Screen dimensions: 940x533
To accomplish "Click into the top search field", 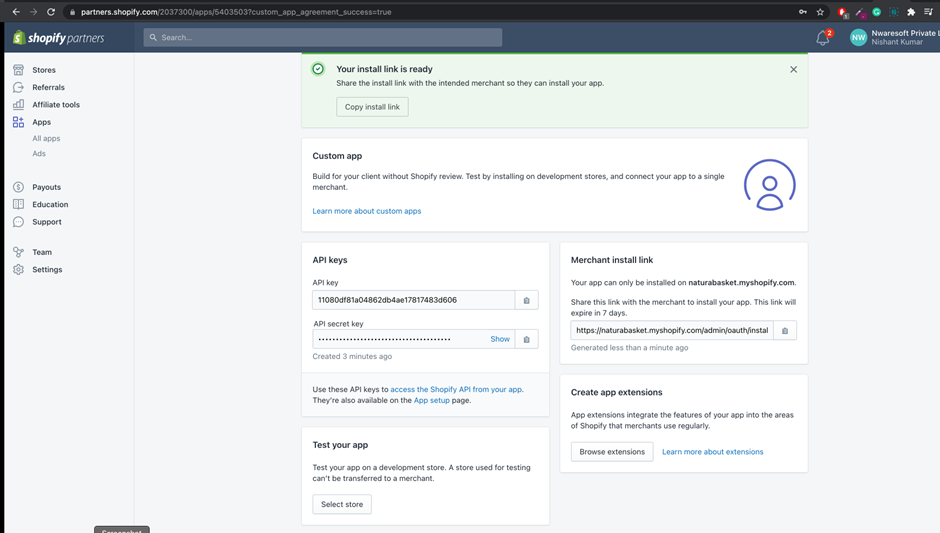I will (x=323, y=37).
